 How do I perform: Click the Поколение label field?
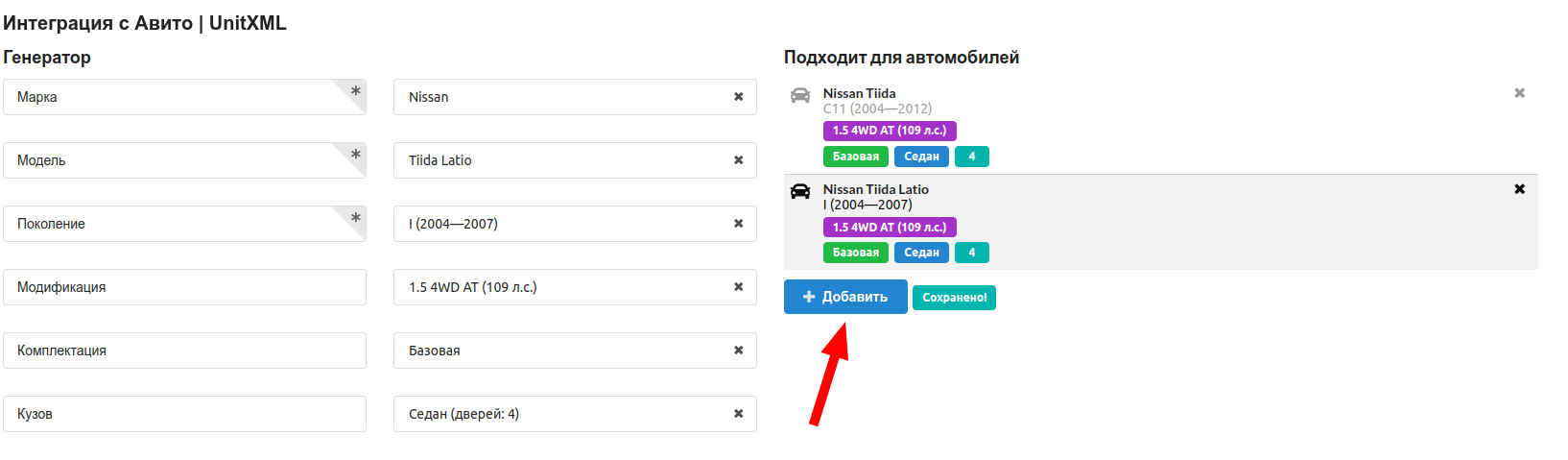[x=184, y=224]
